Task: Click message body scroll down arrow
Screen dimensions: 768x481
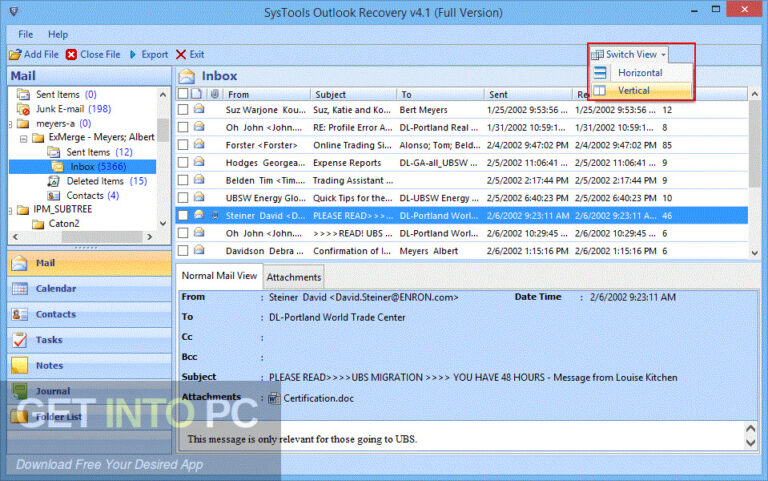Action: pos(750,443)
